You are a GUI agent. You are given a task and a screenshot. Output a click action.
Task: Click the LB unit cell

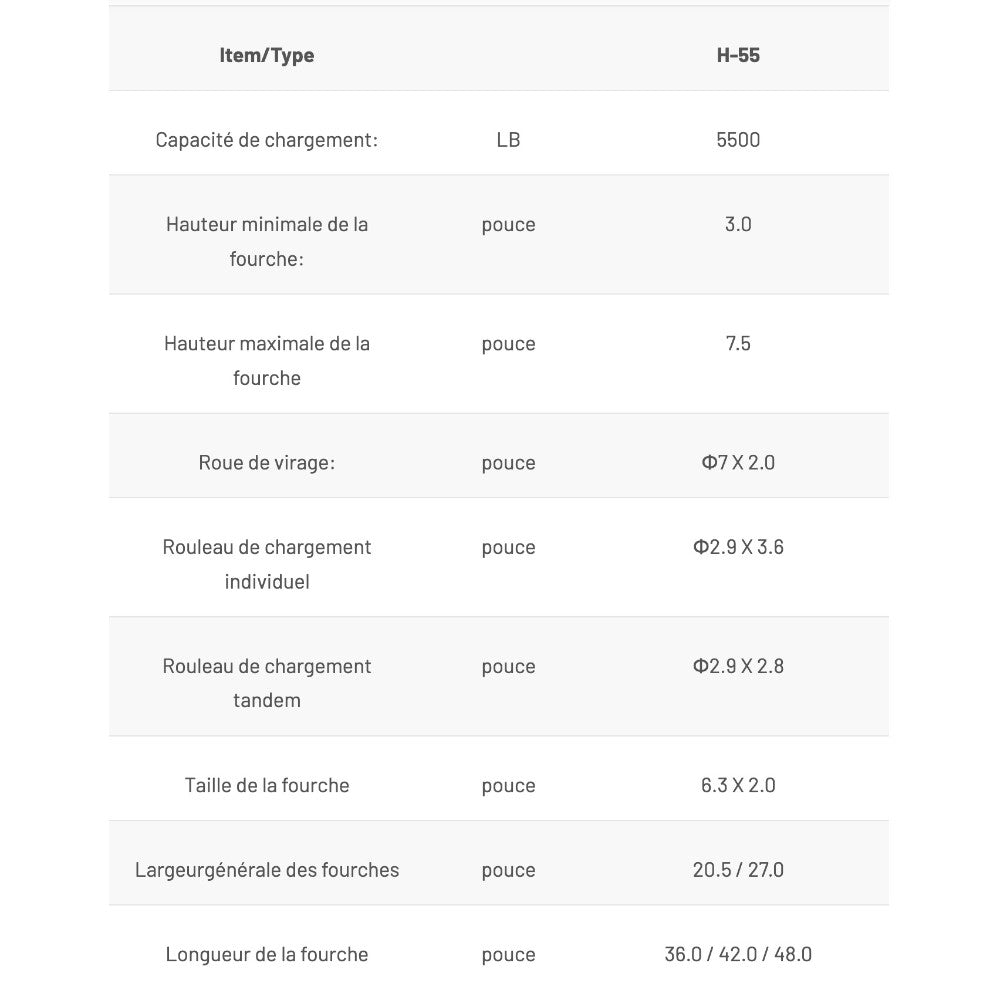508,140
